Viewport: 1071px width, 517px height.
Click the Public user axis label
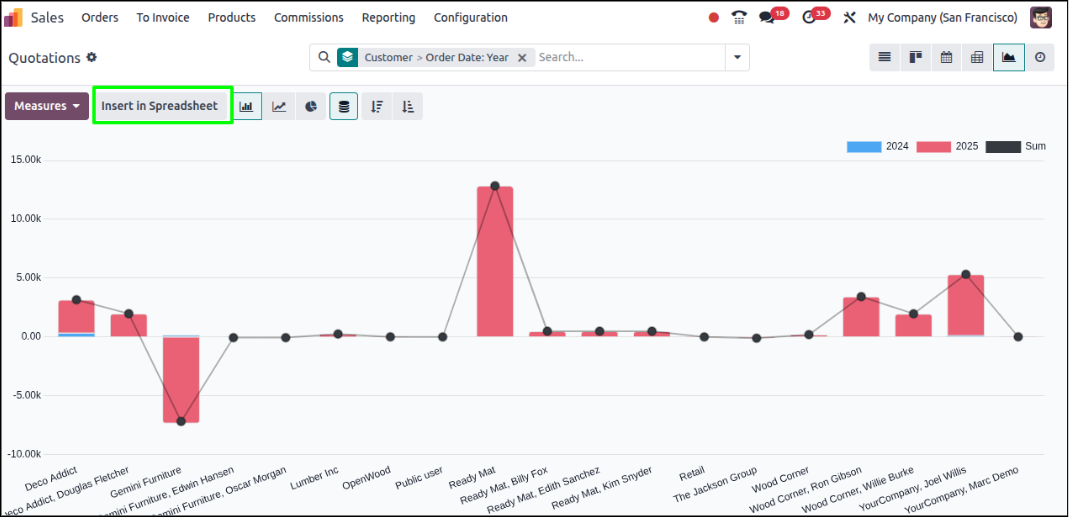point(419,479)
